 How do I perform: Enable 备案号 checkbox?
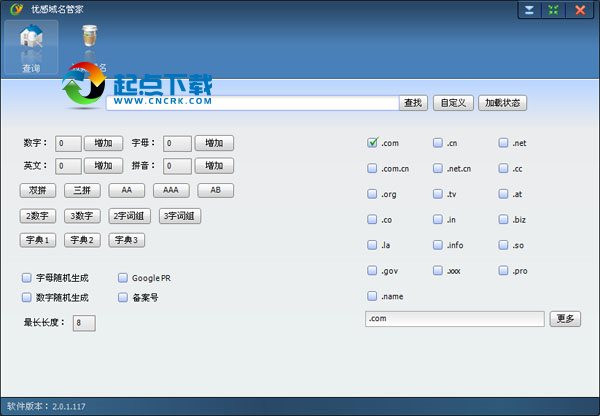(x=123, y=297)
